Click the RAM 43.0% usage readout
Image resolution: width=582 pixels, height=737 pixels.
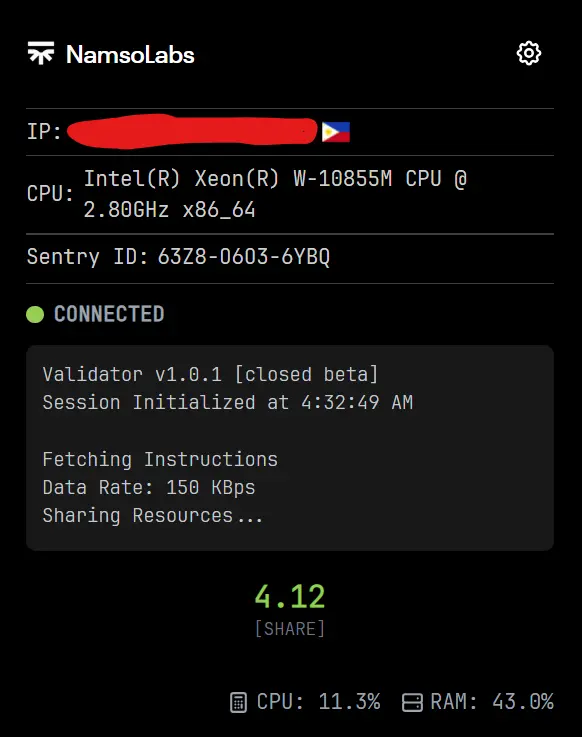coord(492,702)
